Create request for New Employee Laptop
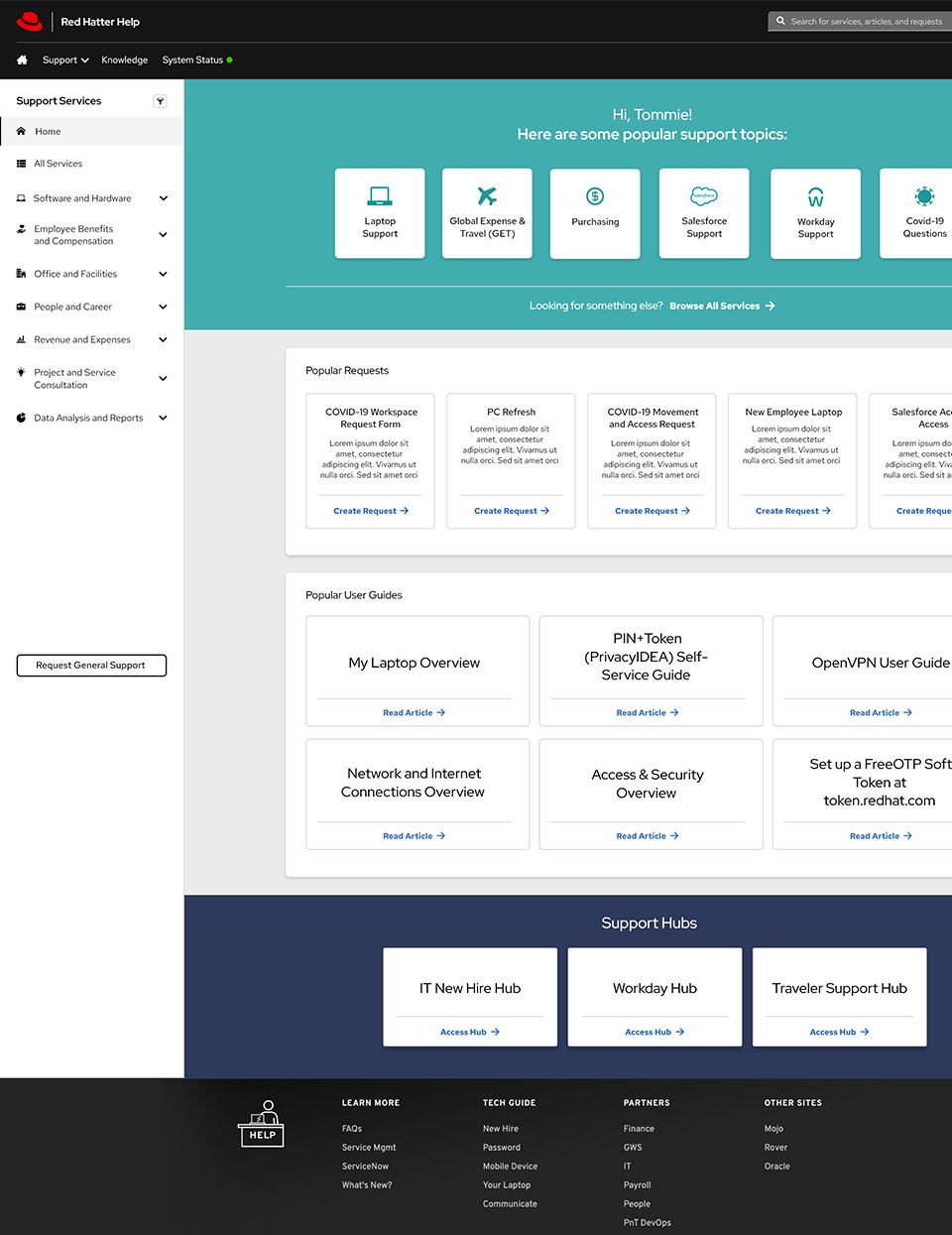 [x=793, y=511]
